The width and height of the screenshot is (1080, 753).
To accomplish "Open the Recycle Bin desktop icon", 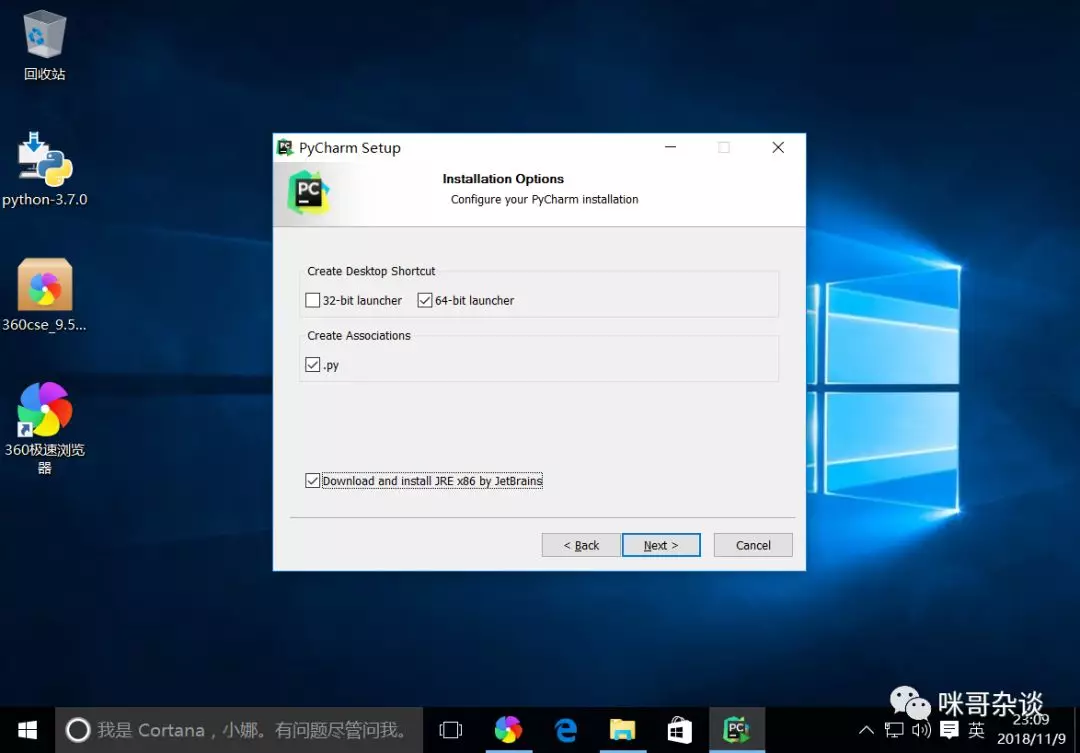I will (x=45, y=45).
